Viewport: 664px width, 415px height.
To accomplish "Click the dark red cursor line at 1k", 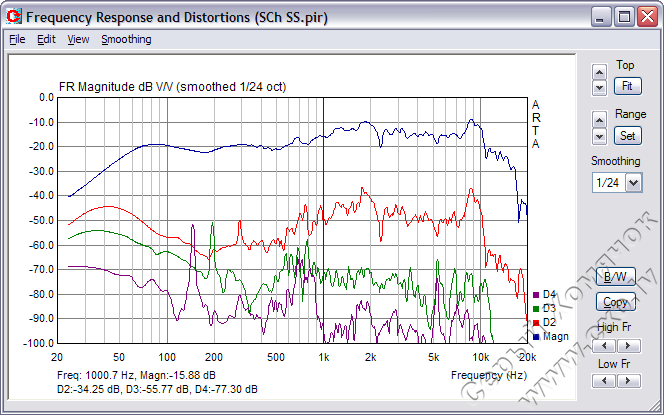I will 324,220.
